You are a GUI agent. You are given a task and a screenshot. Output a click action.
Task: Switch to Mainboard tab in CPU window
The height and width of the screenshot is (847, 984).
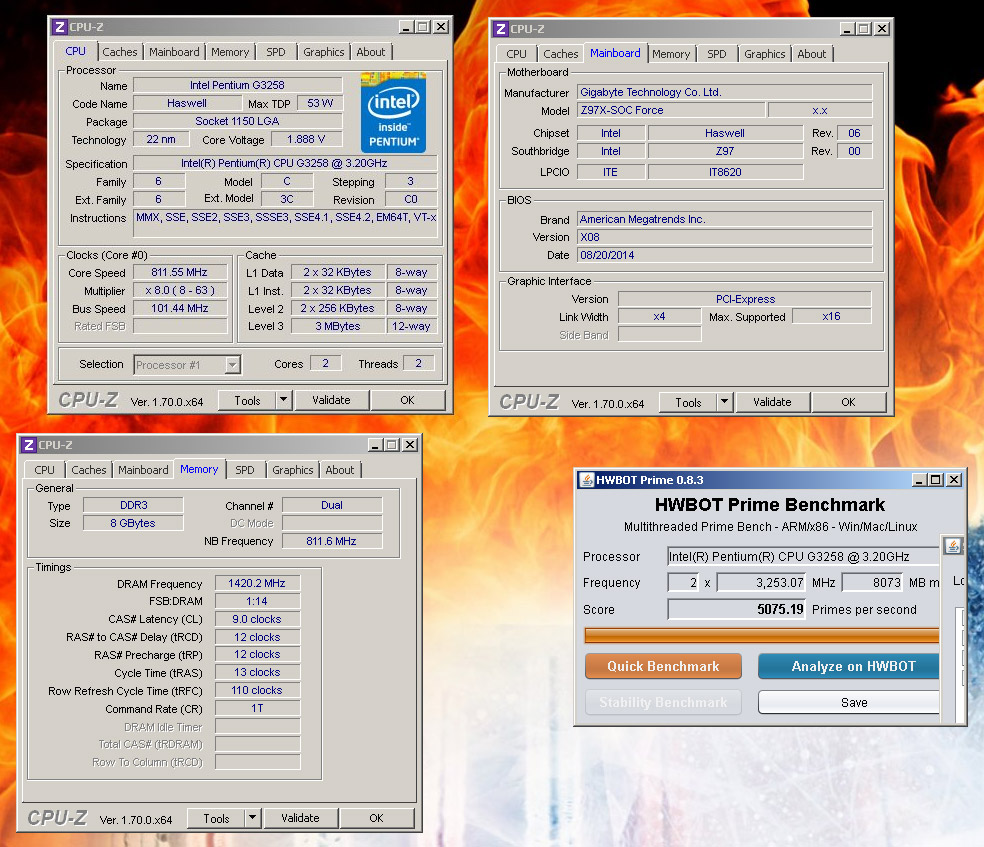point(174,52)
